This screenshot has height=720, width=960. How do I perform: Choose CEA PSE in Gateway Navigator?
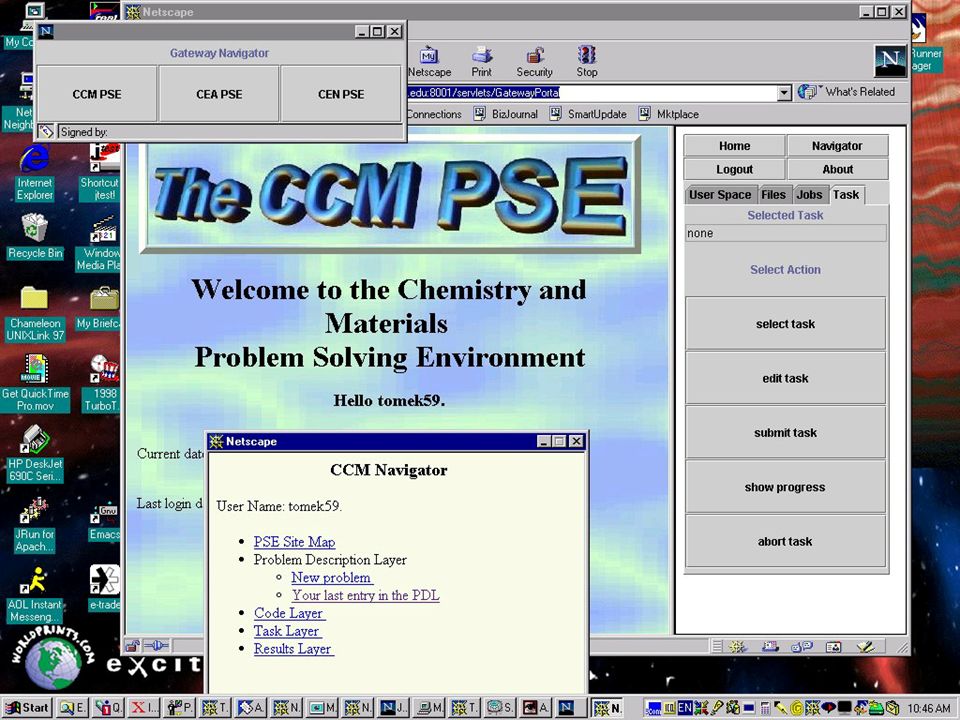click(219, 94)
